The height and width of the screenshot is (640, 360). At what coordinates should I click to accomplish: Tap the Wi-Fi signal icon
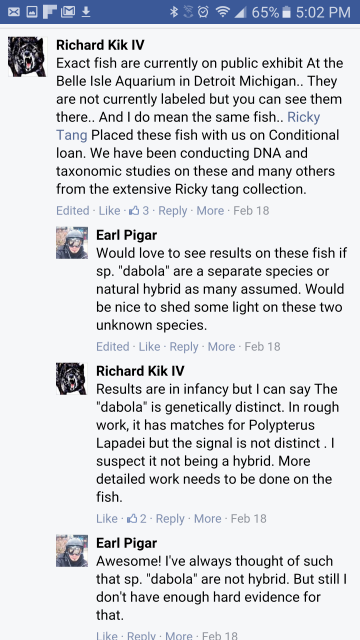coord(222,12)
